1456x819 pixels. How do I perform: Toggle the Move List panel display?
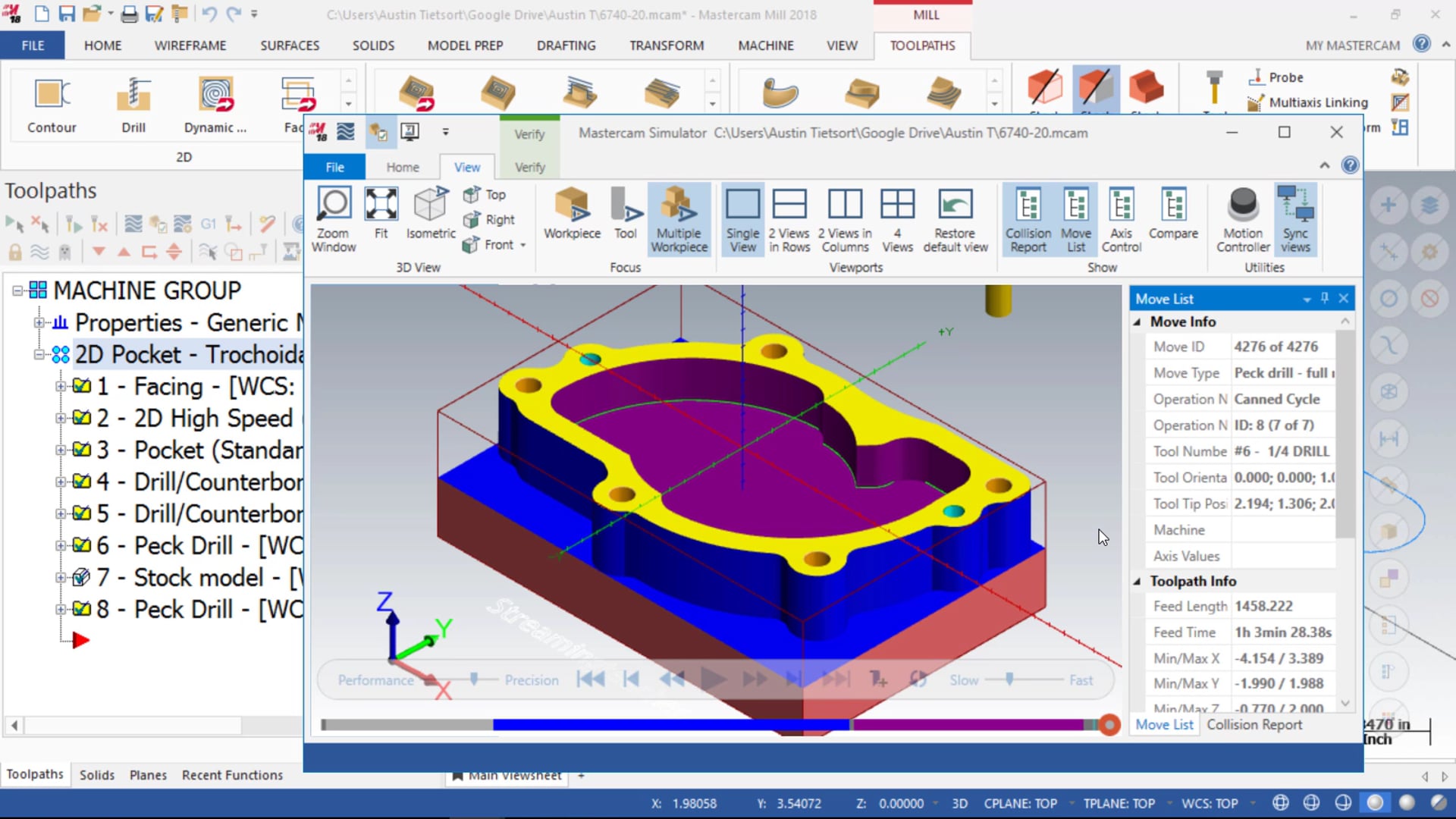[1076, 219]
